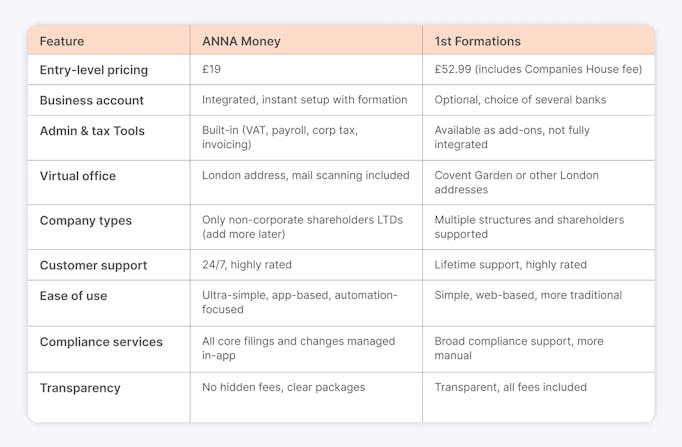
Task: Select 'Integrated, instant setup with formation' cell
Action: pos(304,100)
